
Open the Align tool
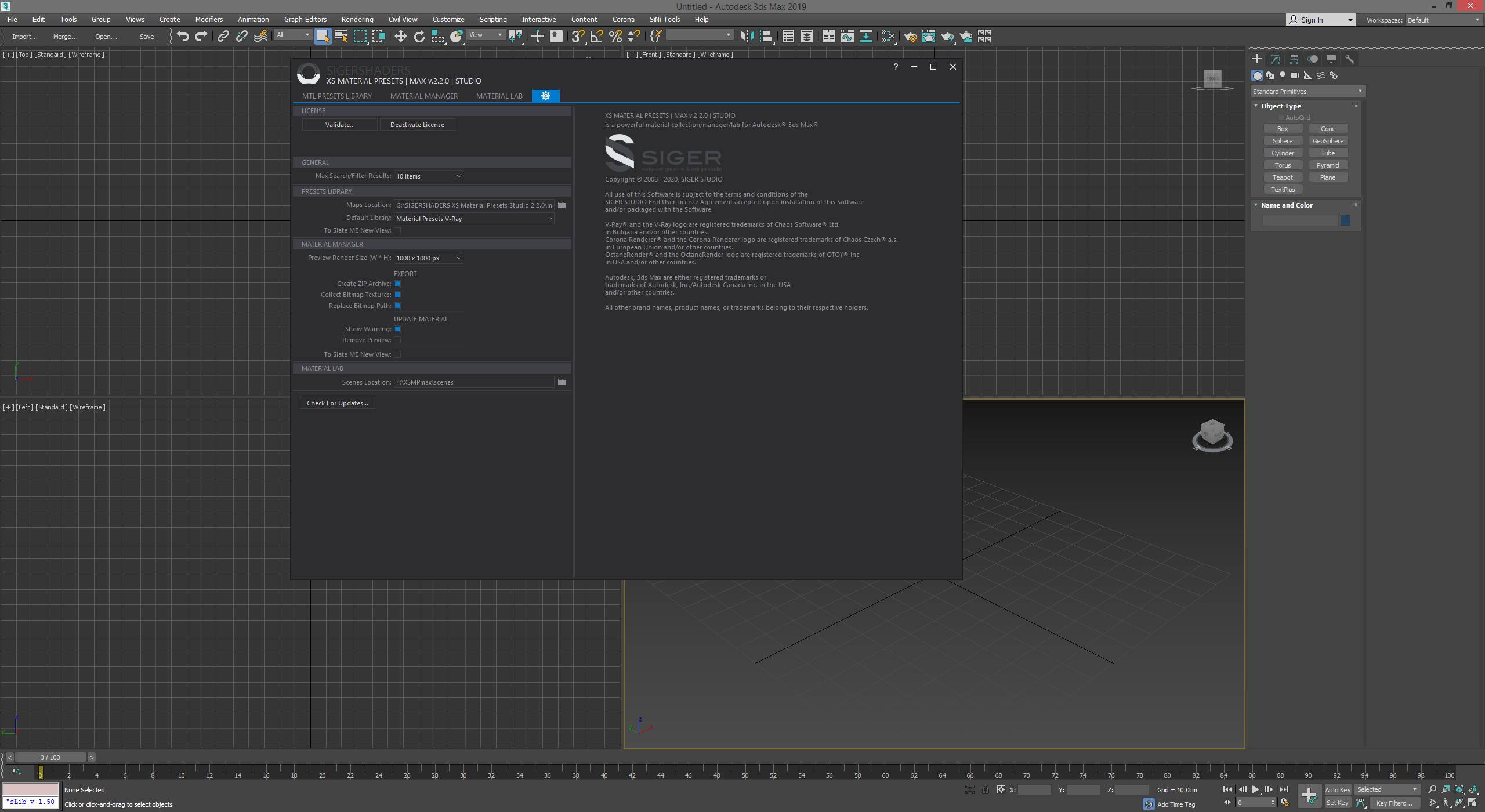click(x=766, y=36)
